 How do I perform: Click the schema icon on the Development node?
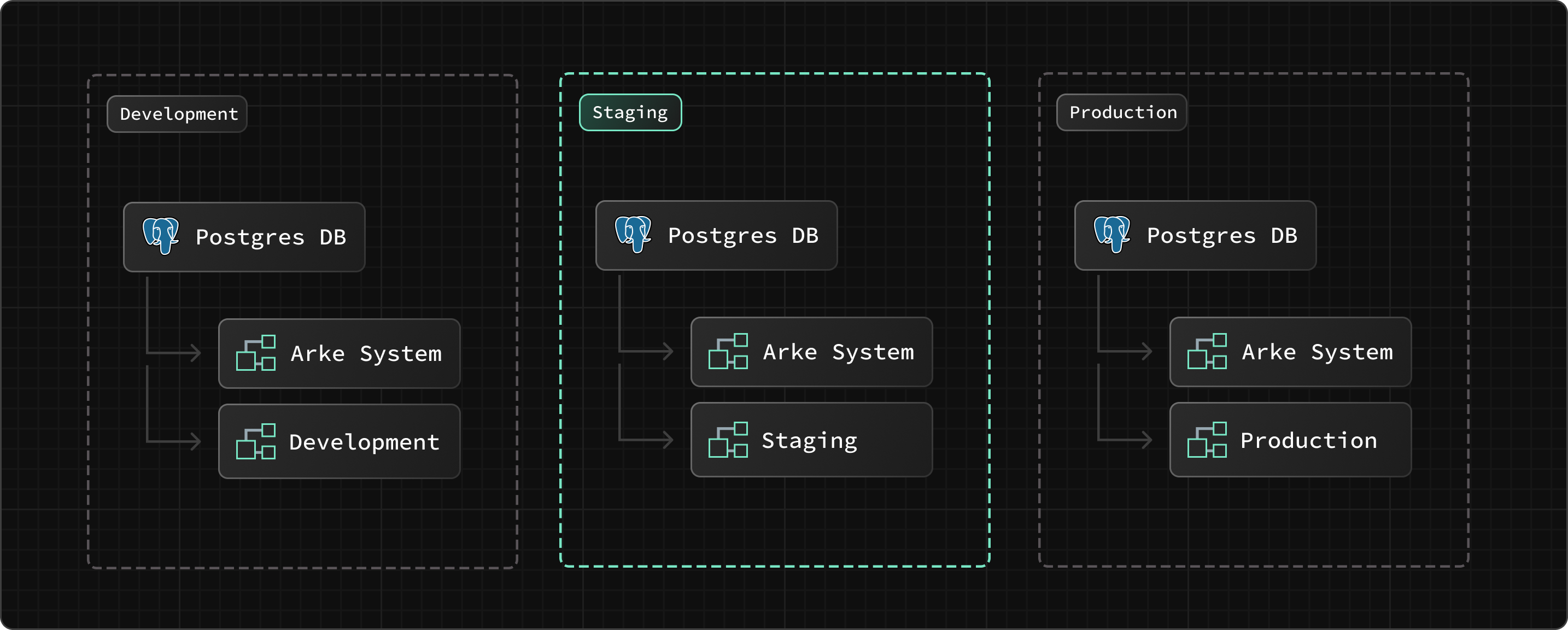(x=256, y=442)
